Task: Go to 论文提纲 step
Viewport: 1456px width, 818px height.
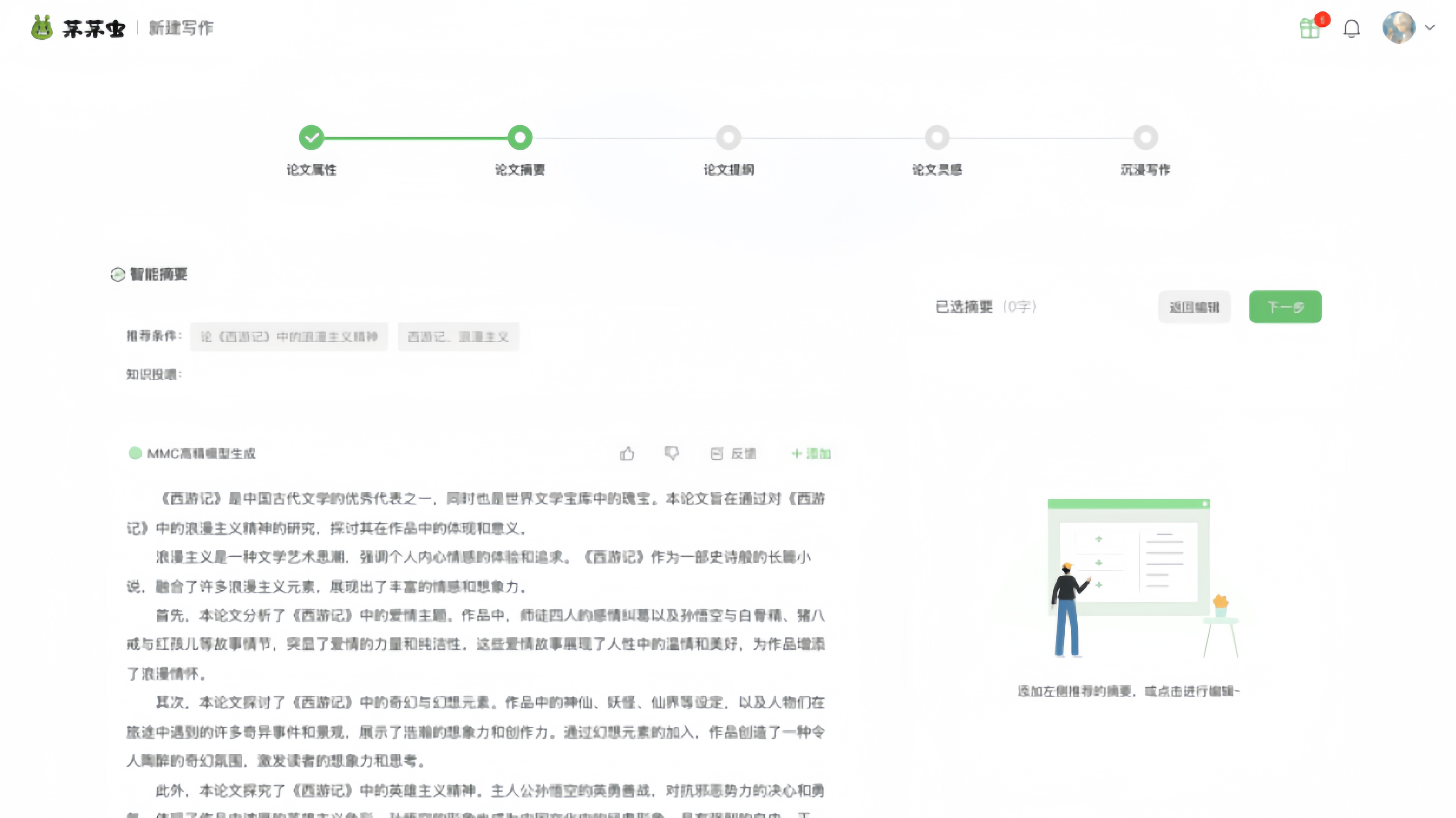Action: pos(729,138)
